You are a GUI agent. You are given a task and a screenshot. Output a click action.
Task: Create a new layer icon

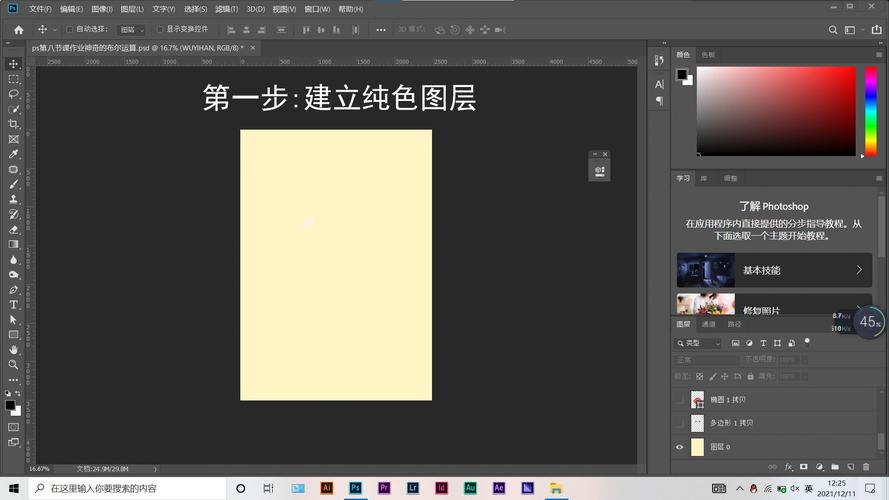click(x=850, y=467)
